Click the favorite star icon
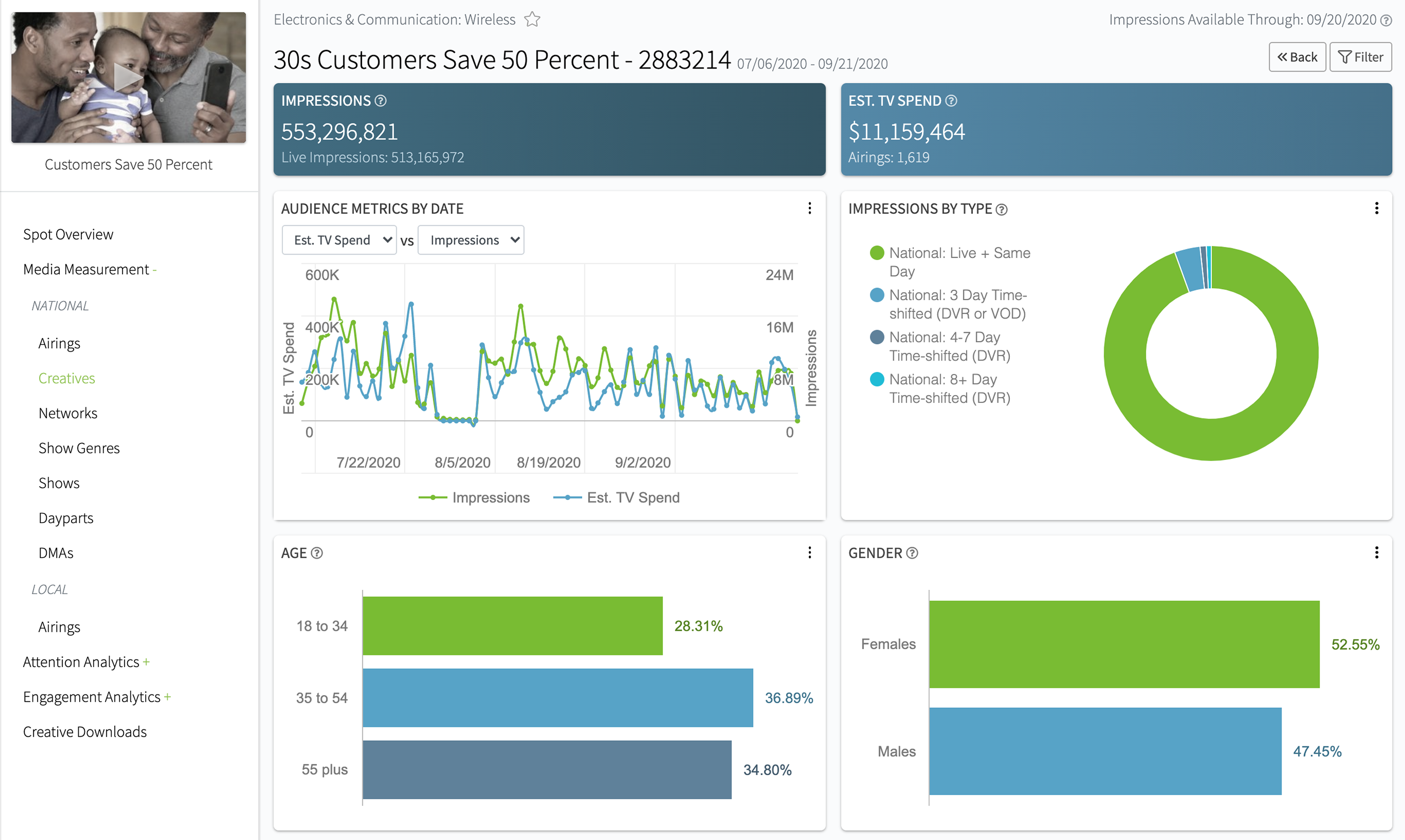The image size is (1405, 840). [532, 20]
